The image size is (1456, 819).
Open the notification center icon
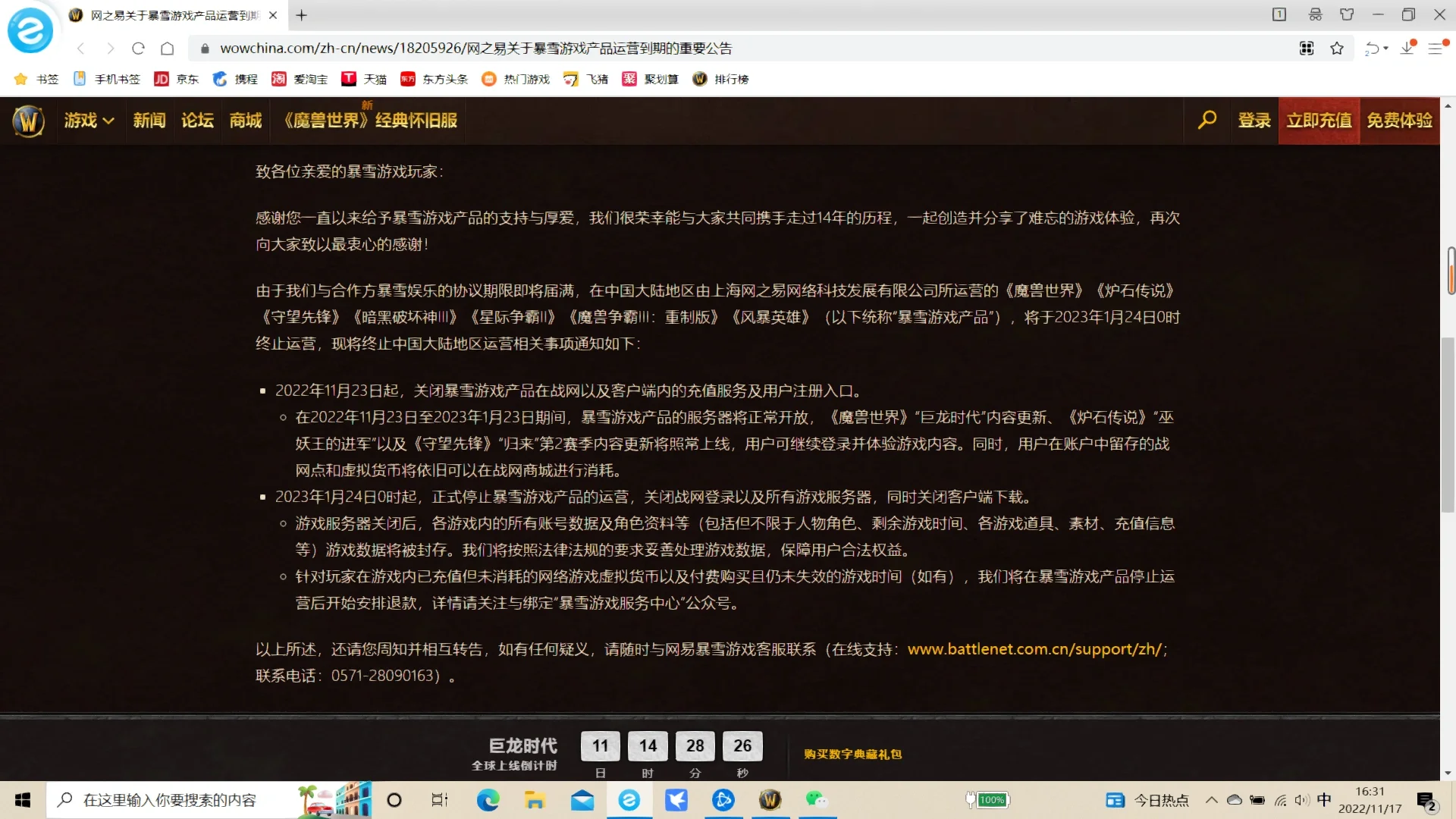[1426, 801]
